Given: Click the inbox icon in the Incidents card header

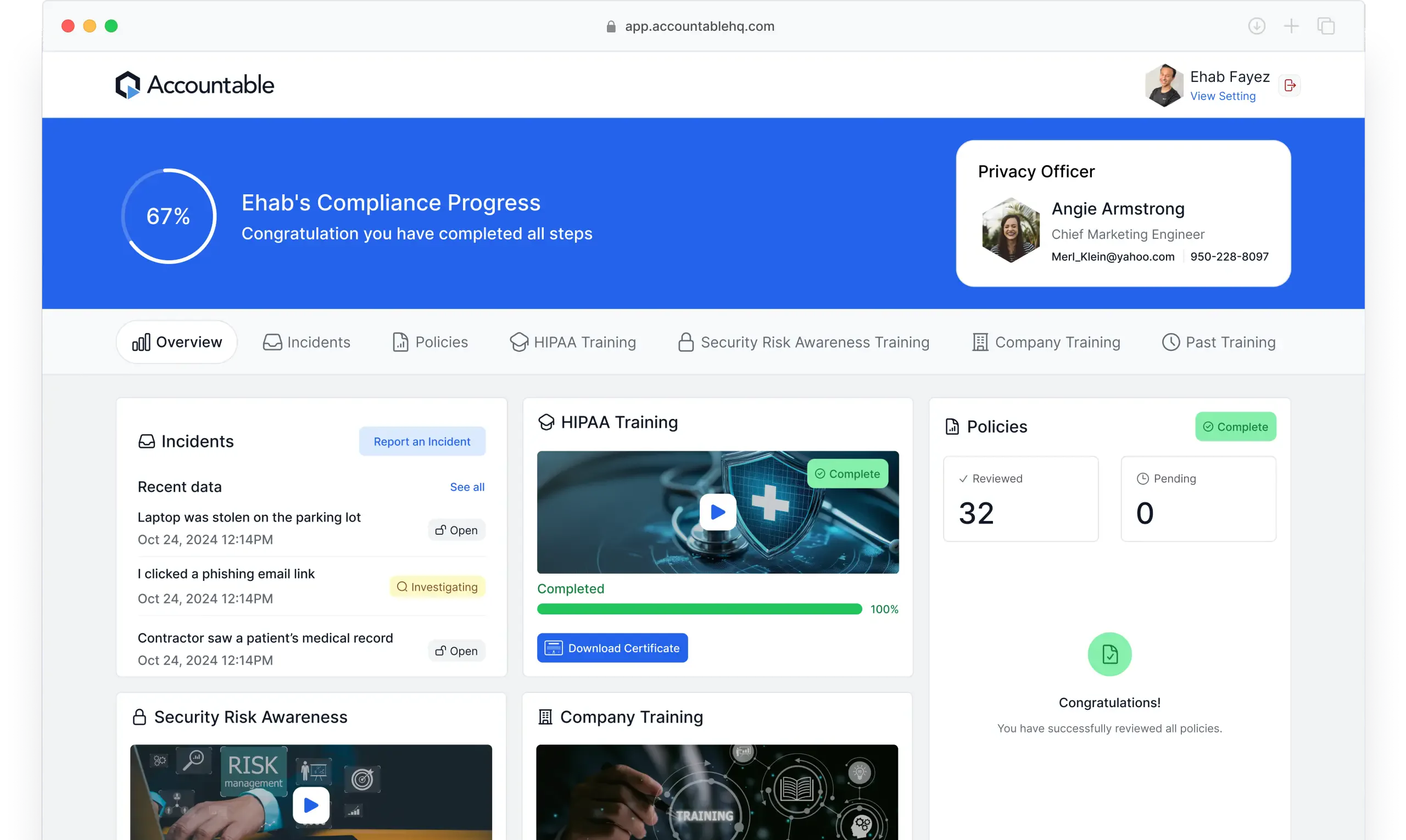Looking at the screenshot, I should pos(147,441).
